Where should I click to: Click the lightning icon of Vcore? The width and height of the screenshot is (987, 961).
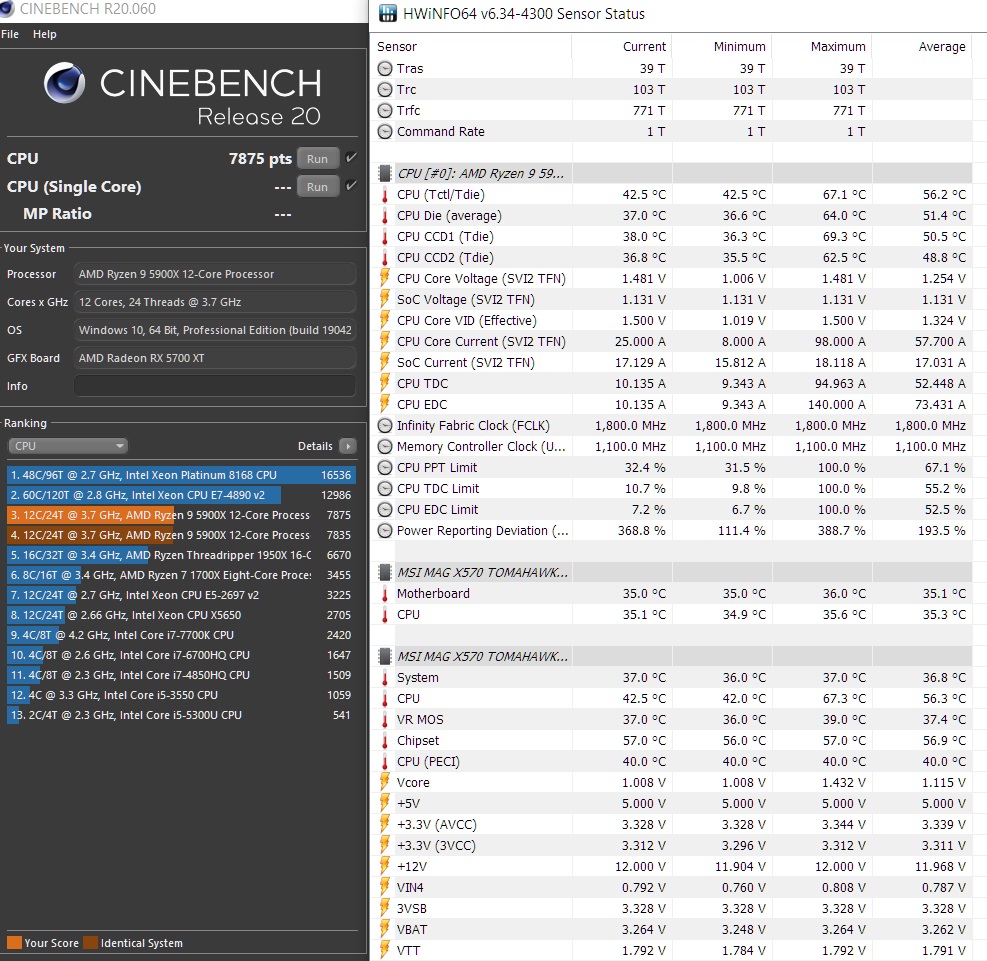pyautogui.click(x=385, y=782)
